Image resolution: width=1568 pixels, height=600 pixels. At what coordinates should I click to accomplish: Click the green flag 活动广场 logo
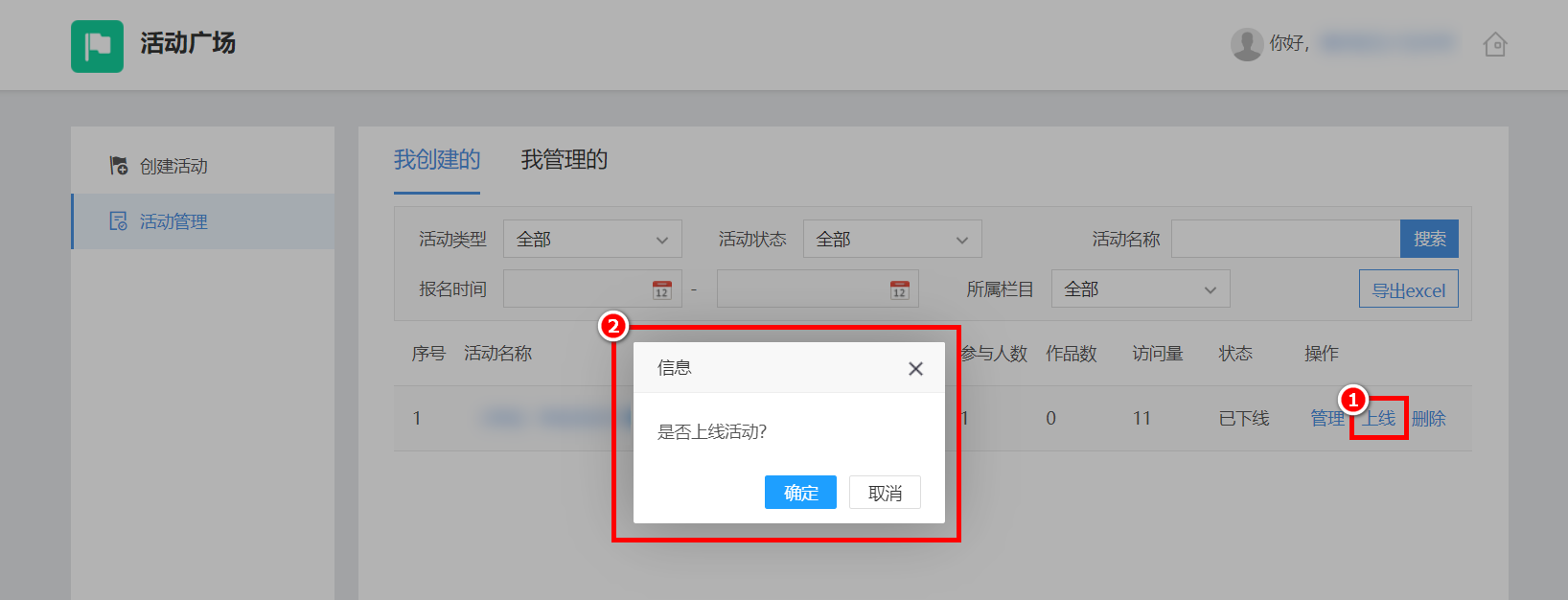(97, 46)
